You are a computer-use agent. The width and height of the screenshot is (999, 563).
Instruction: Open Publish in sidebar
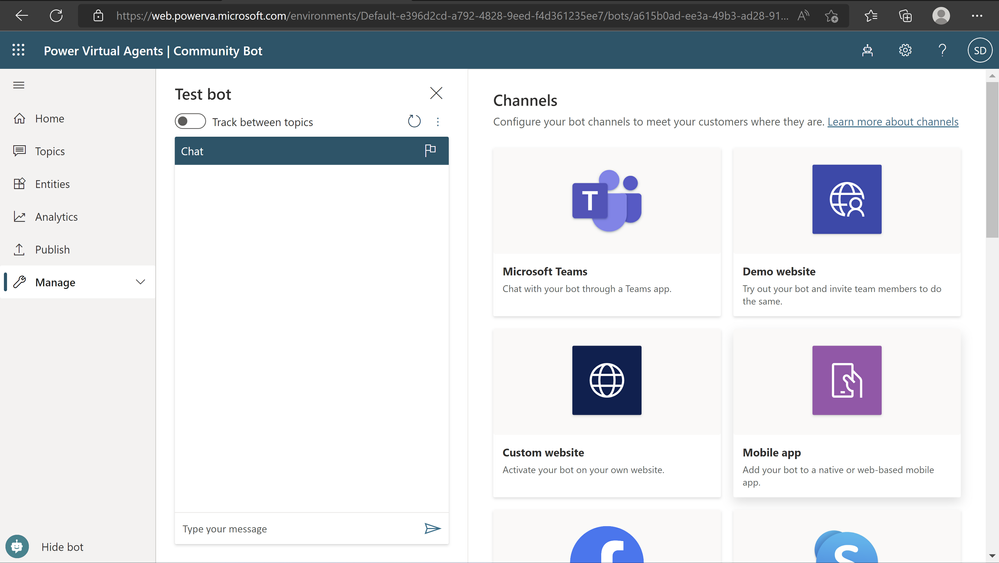tap(78, 250)
